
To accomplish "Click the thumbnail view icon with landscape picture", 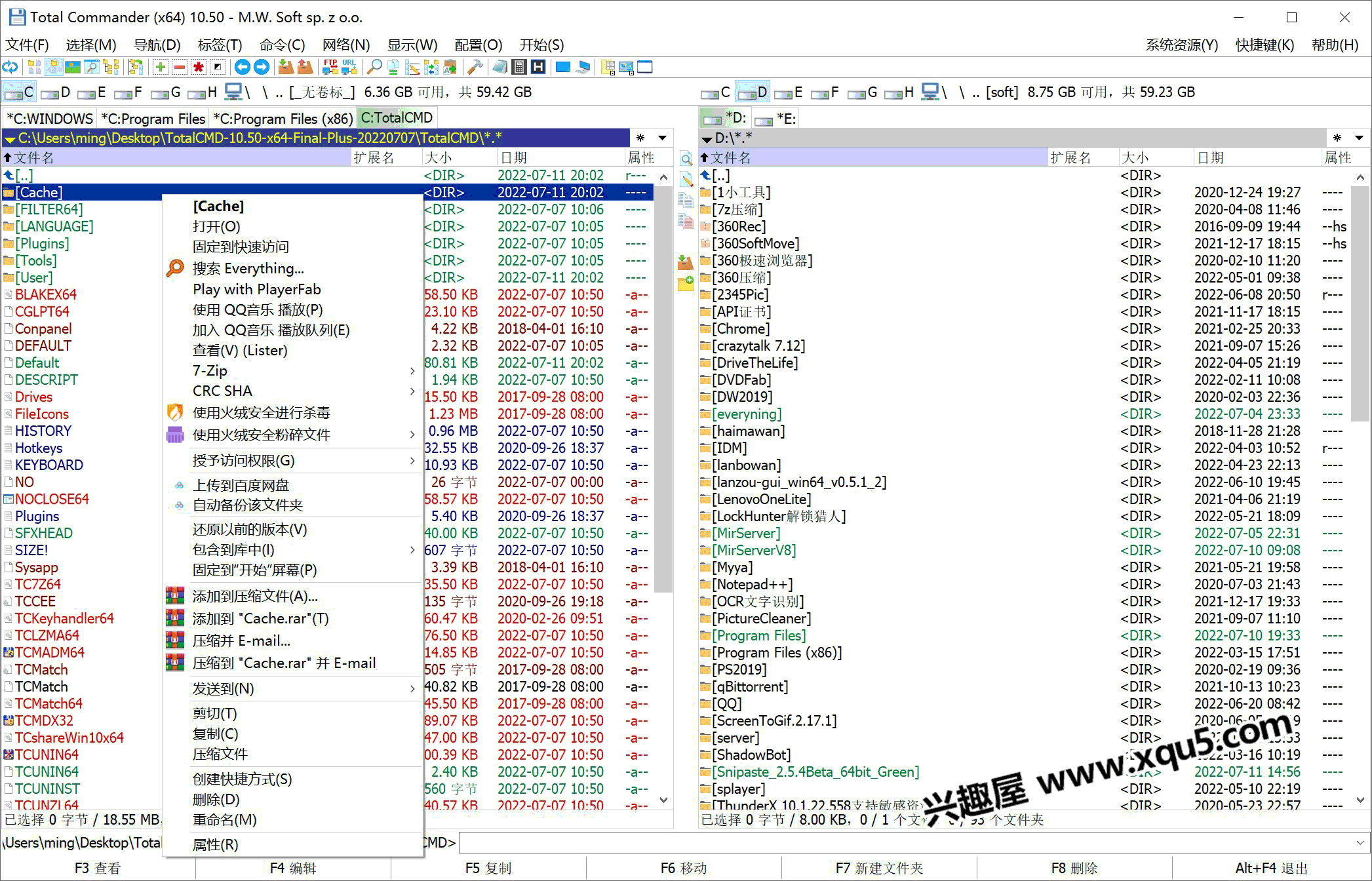I will [73, 67].
